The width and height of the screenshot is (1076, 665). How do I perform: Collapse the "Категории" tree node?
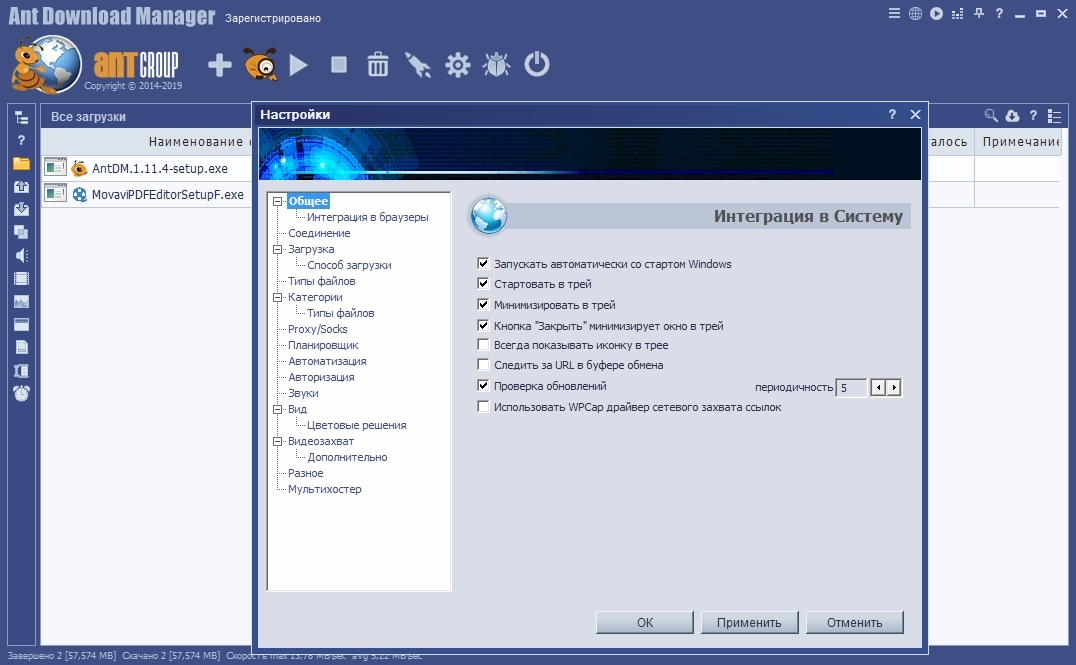click(x=278, y=297)
